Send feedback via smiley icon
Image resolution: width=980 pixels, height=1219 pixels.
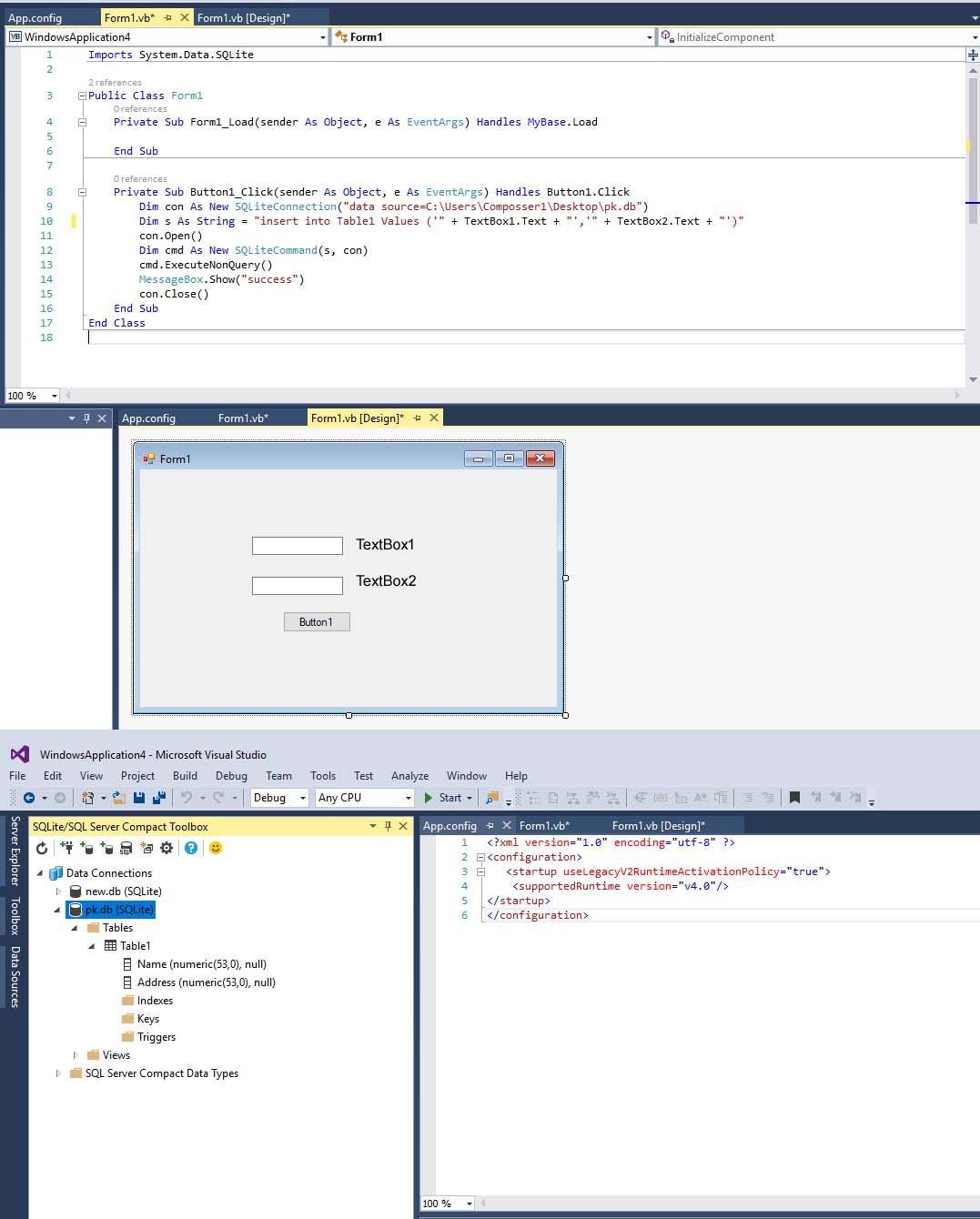215,848
